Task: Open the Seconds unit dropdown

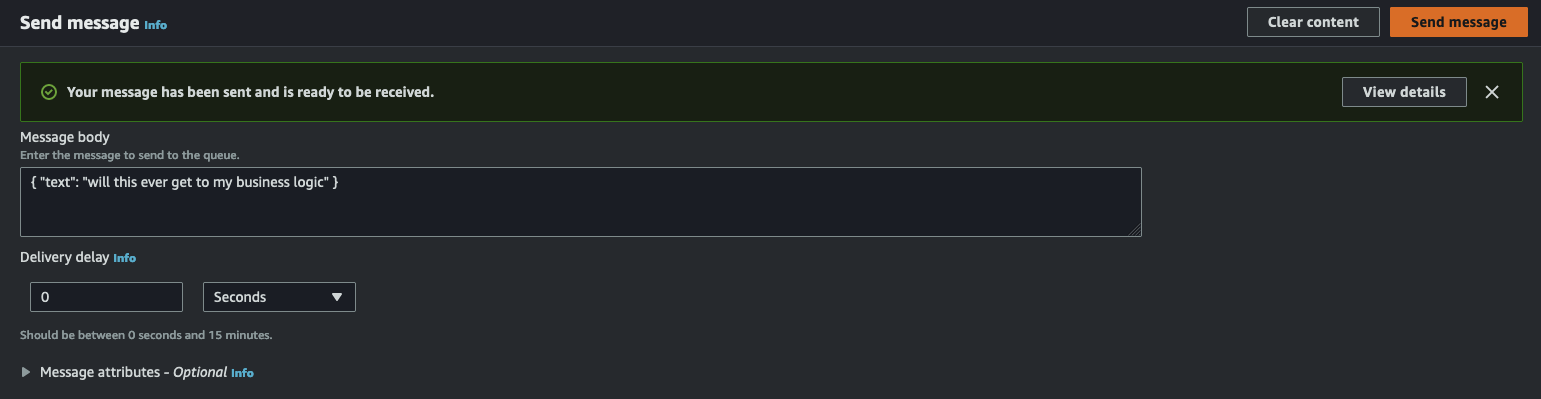Action: (x=279, y=297)
